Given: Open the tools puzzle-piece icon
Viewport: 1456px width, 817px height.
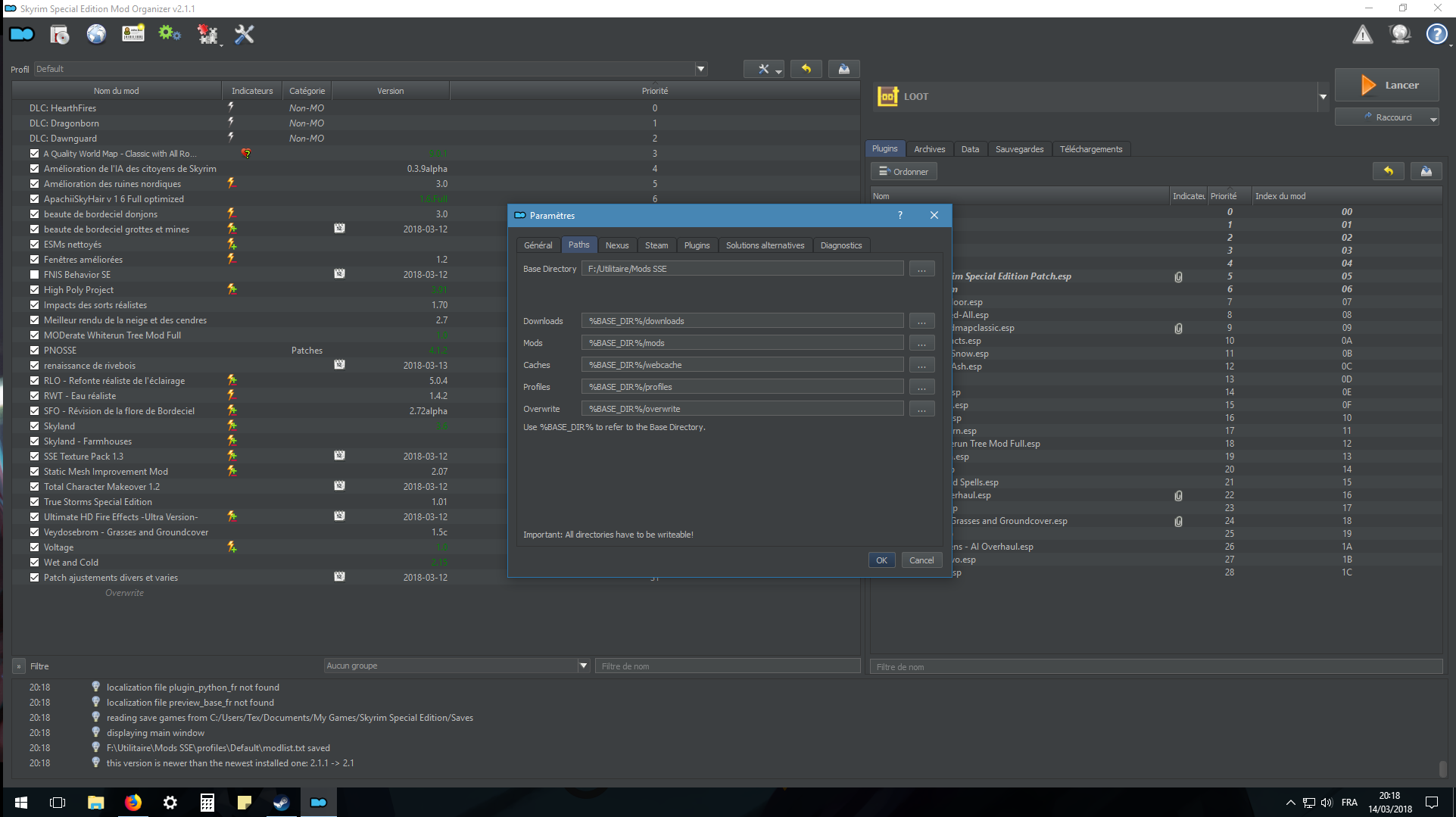Looking at the screenshot, I should pos(207,34).
